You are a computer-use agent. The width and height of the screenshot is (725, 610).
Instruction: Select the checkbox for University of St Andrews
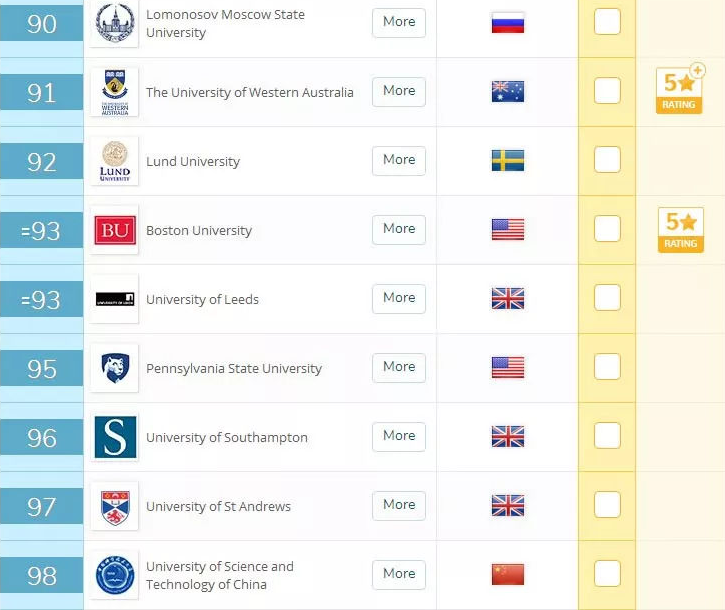[x=607, y=504]
